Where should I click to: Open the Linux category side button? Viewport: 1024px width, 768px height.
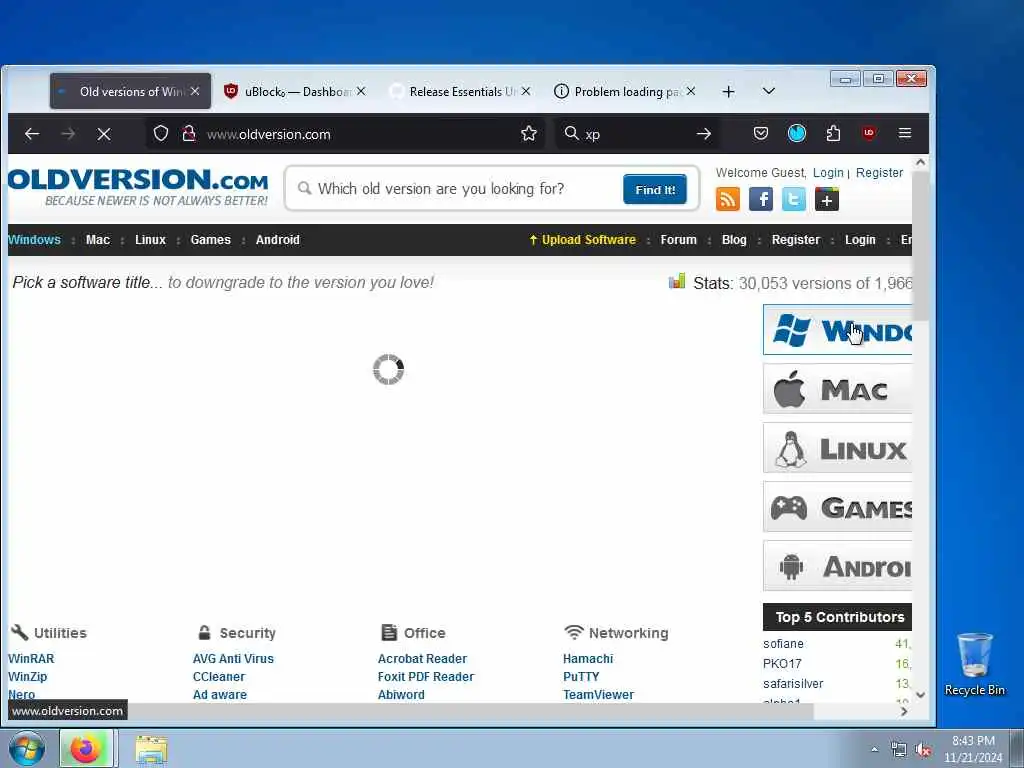837,448
